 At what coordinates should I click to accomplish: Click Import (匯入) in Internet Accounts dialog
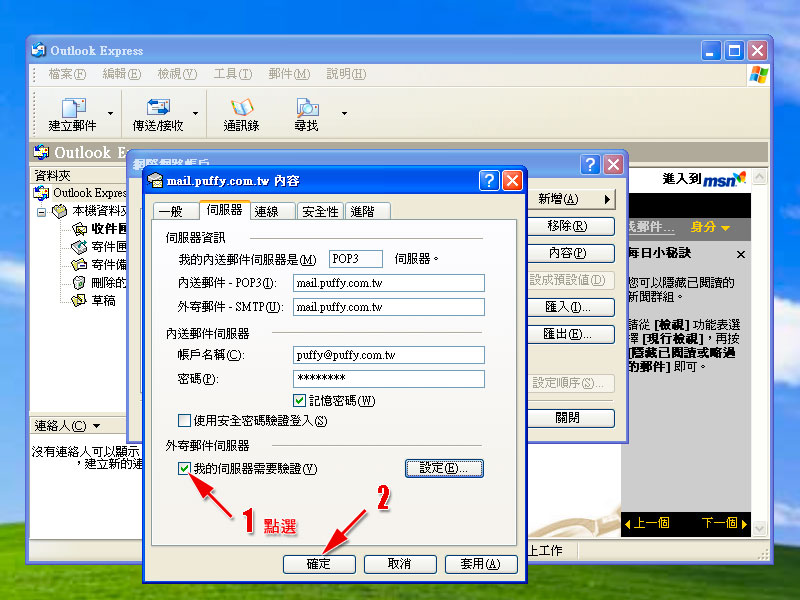tap(570, 307)
